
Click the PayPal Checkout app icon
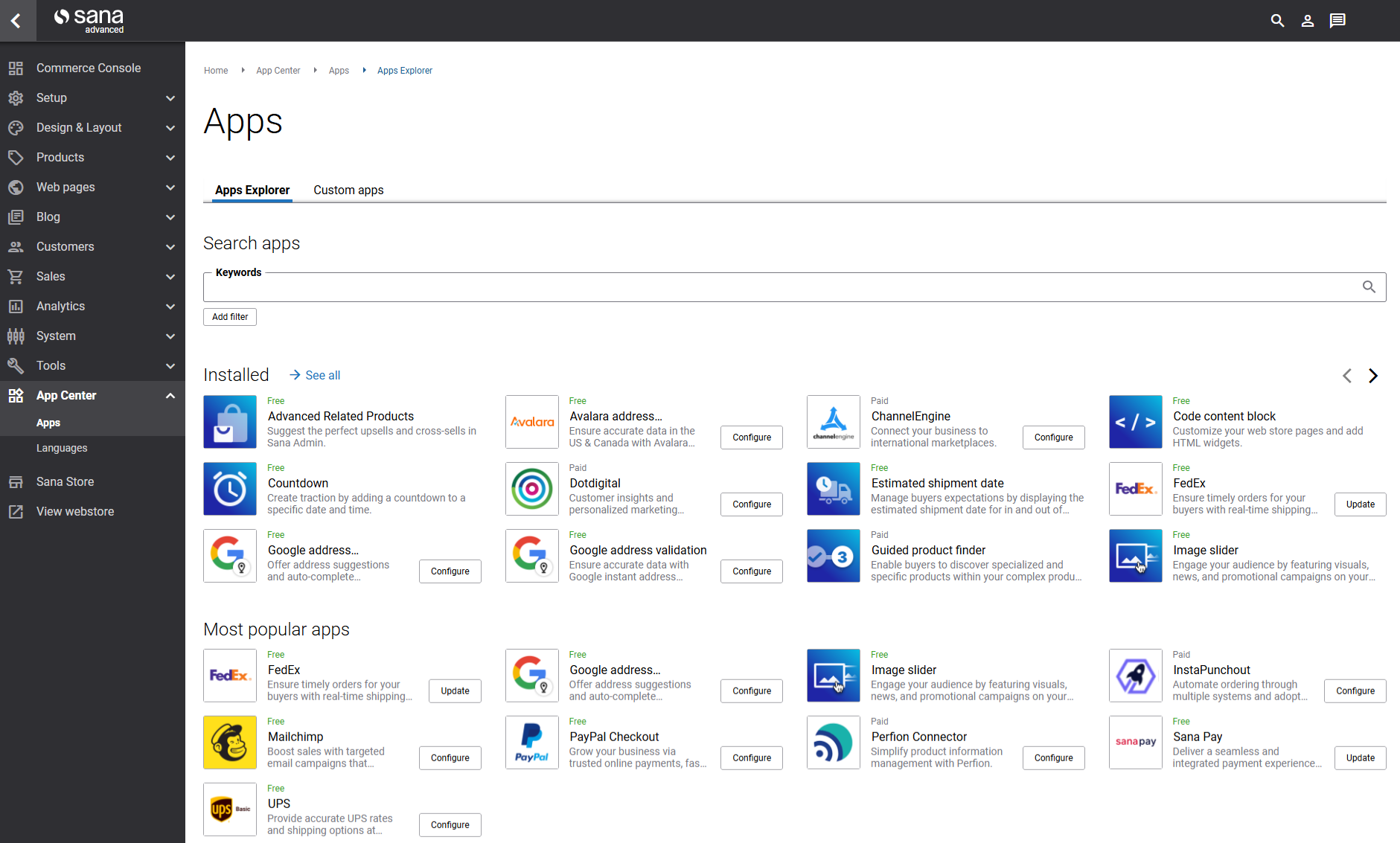point(531,742)
